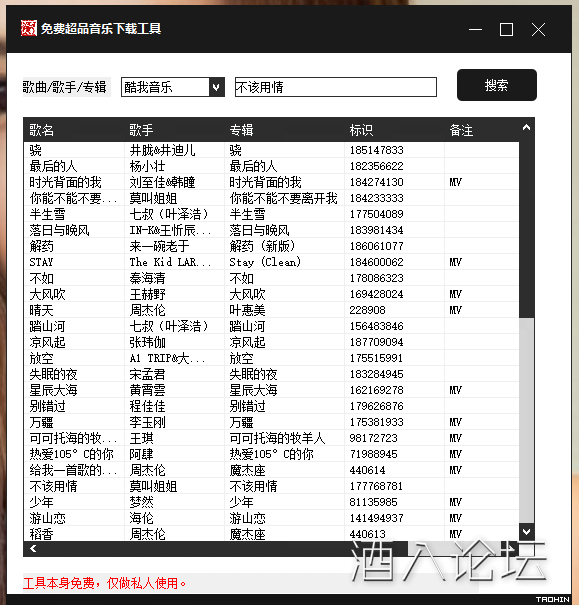Viewport: 579px width, 605px height.
Task: Select the song row 星辰大海
Action: [x=272, y=390]
